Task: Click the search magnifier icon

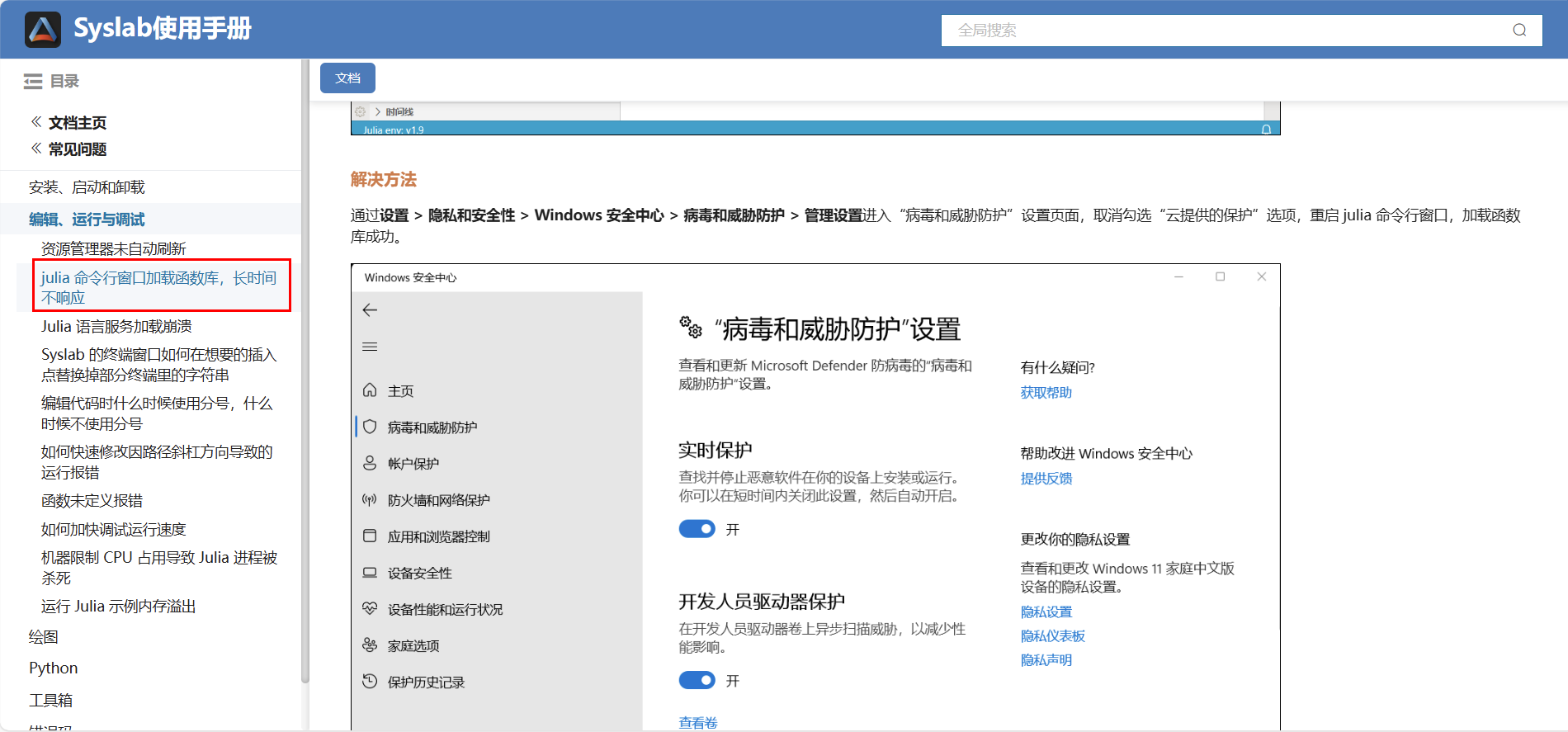Action: coord(1519,31)
